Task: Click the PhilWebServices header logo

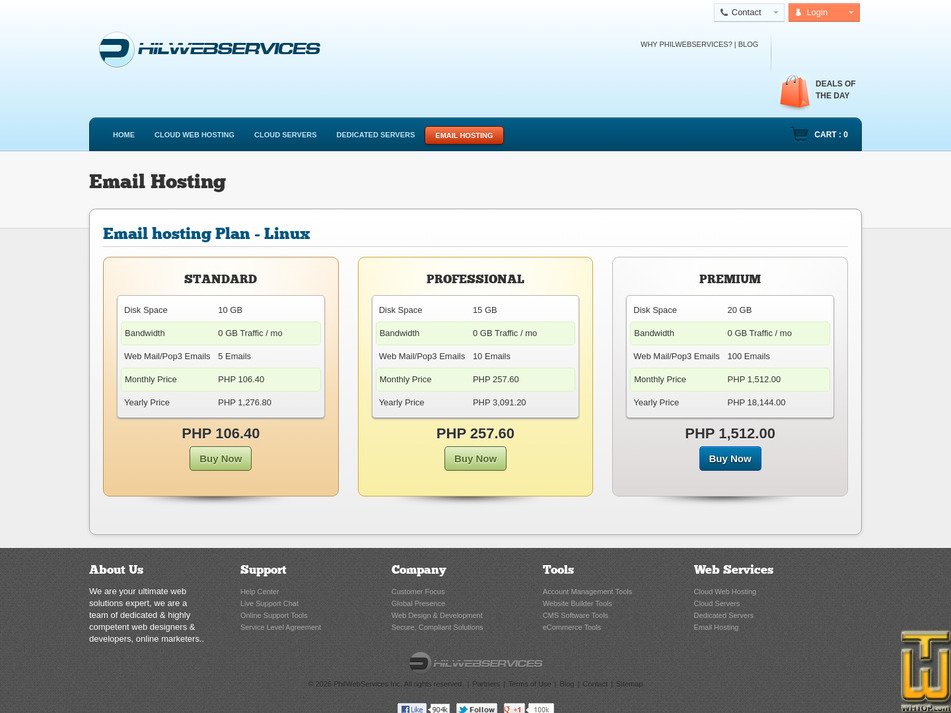Action: click(209, 49)
